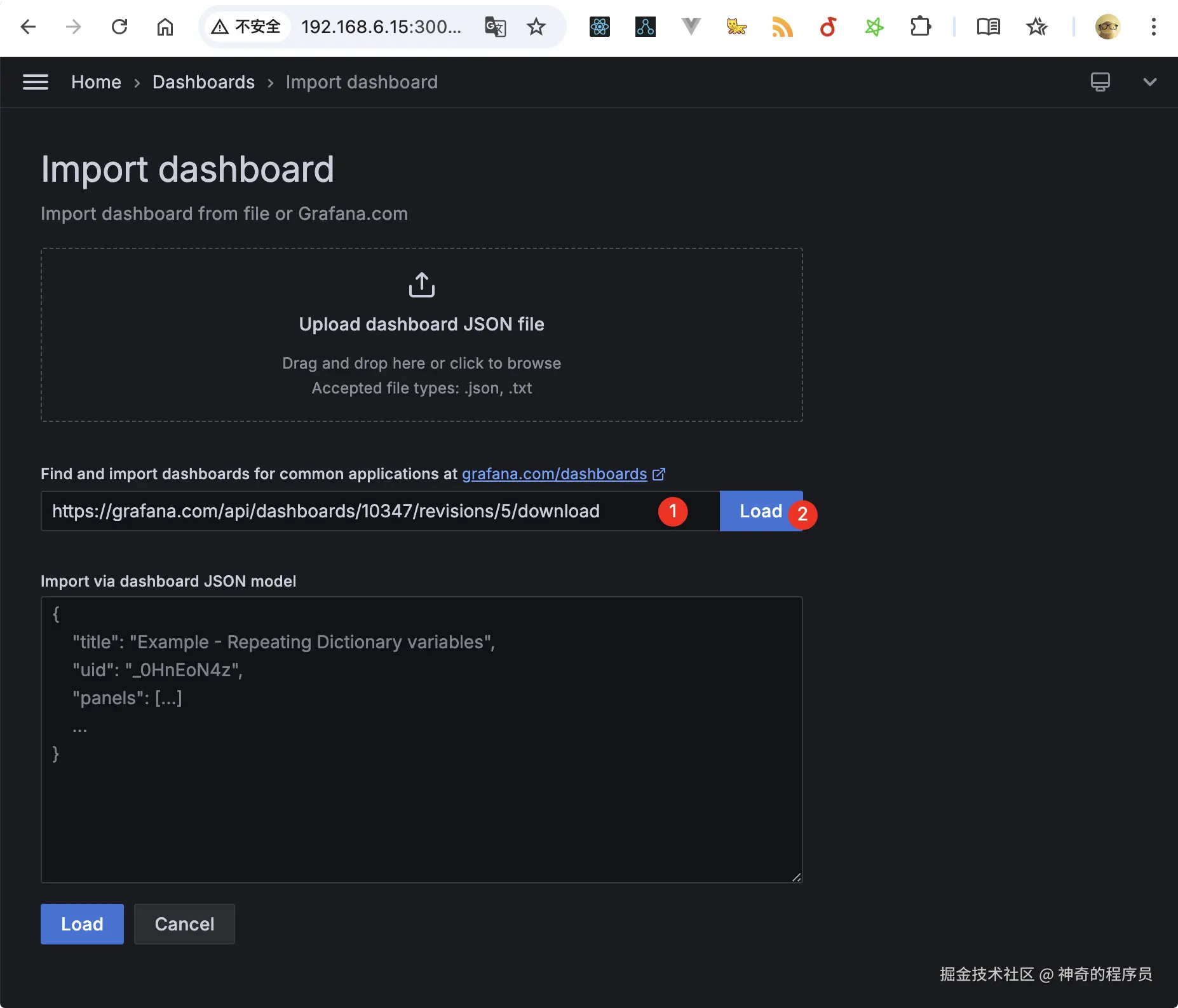Open the yellow cat extension icon
This screenshot has height=1008, width=1178.
[x=736, y=27]
